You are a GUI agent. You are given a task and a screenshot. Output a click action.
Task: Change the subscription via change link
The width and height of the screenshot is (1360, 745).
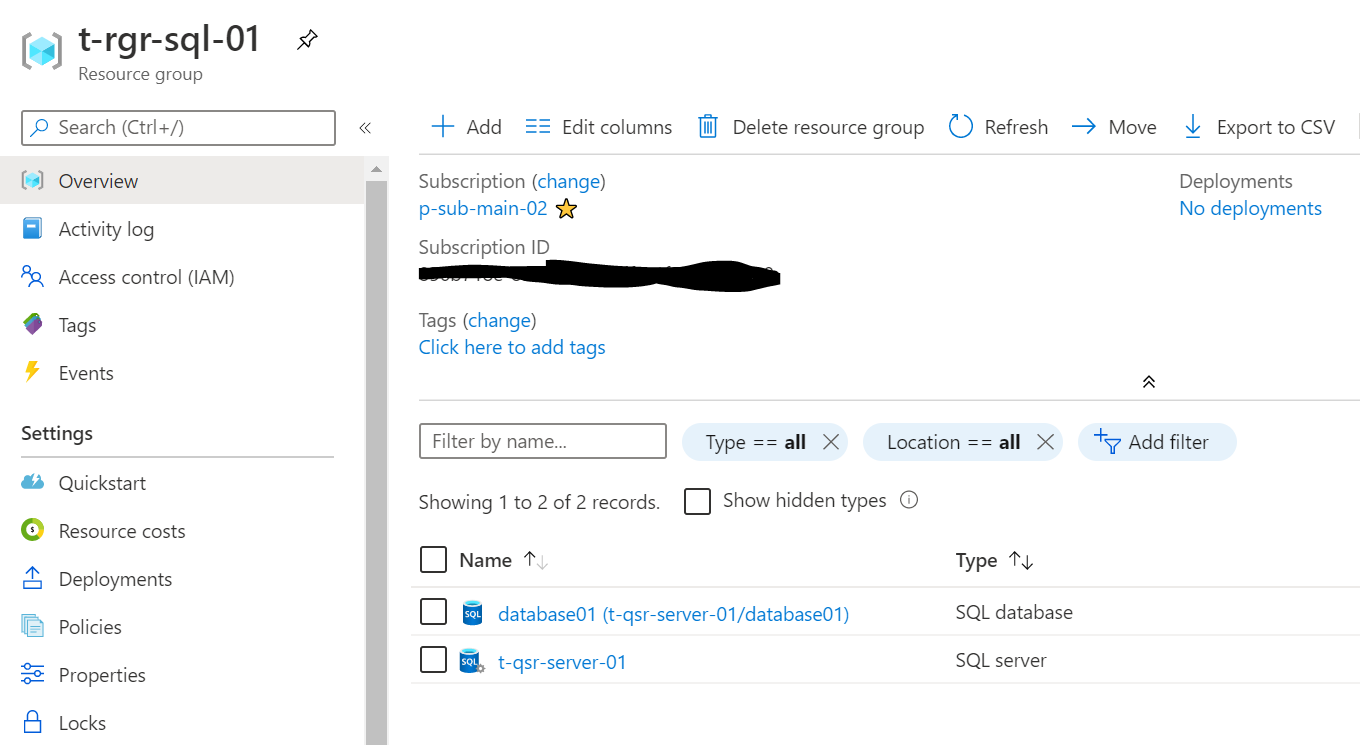(571, 181)
